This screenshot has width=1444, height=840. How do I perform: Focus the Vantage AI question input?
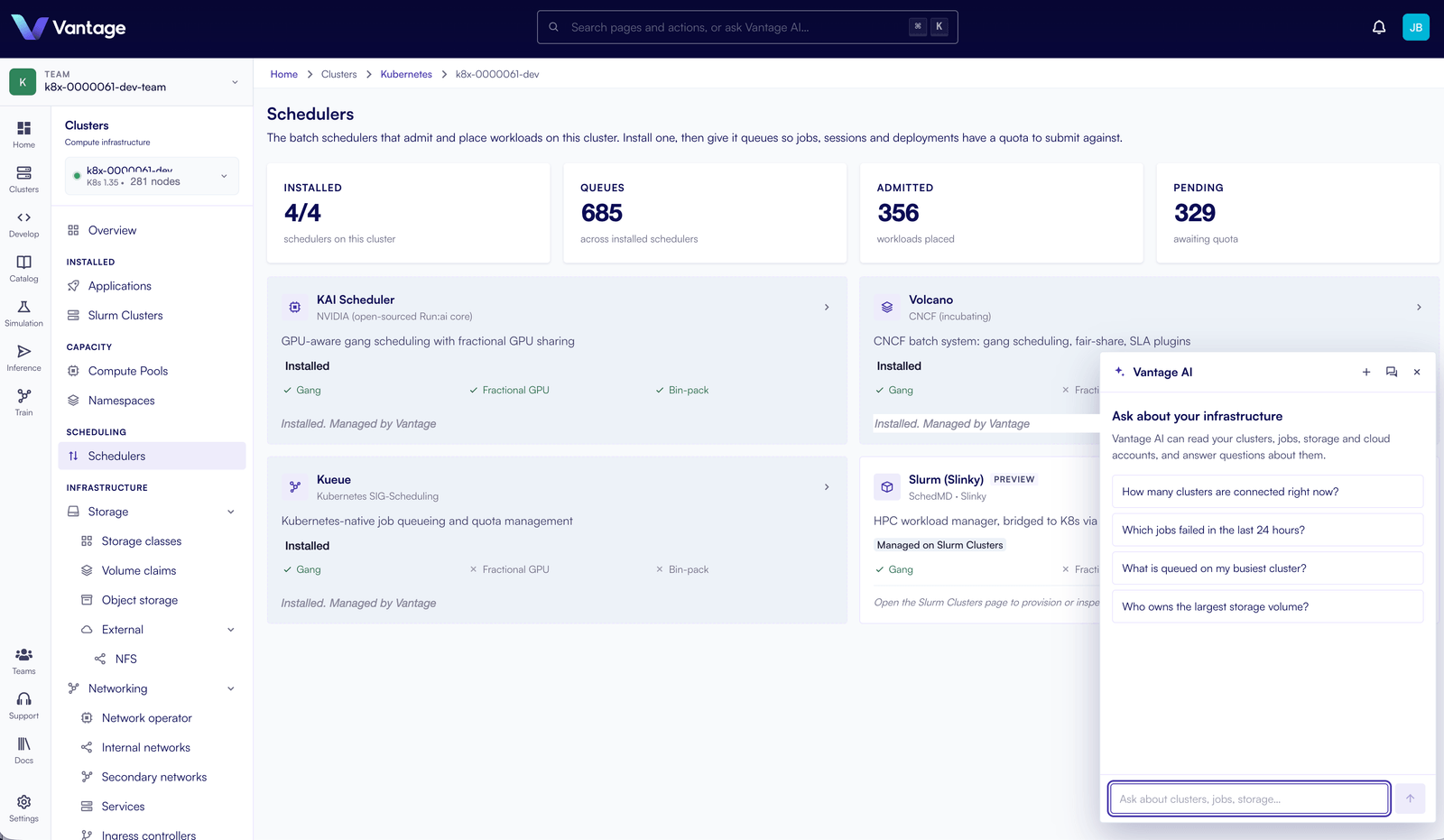pyautogui.click(x=1249, y=798)
